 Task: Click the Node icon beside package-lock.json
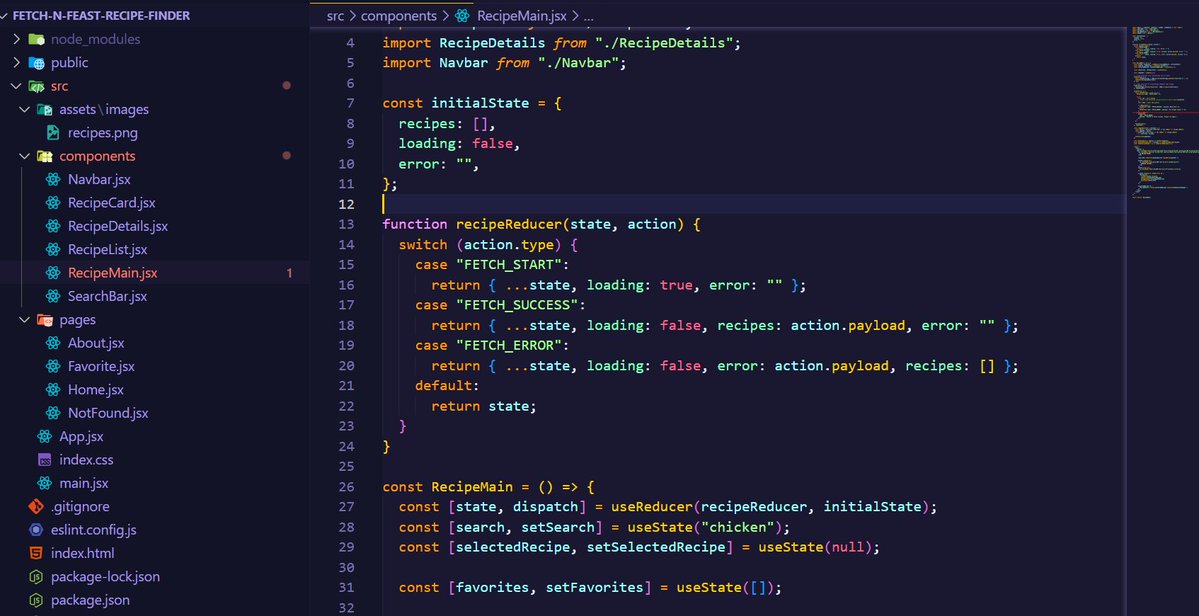click(36, 577)
